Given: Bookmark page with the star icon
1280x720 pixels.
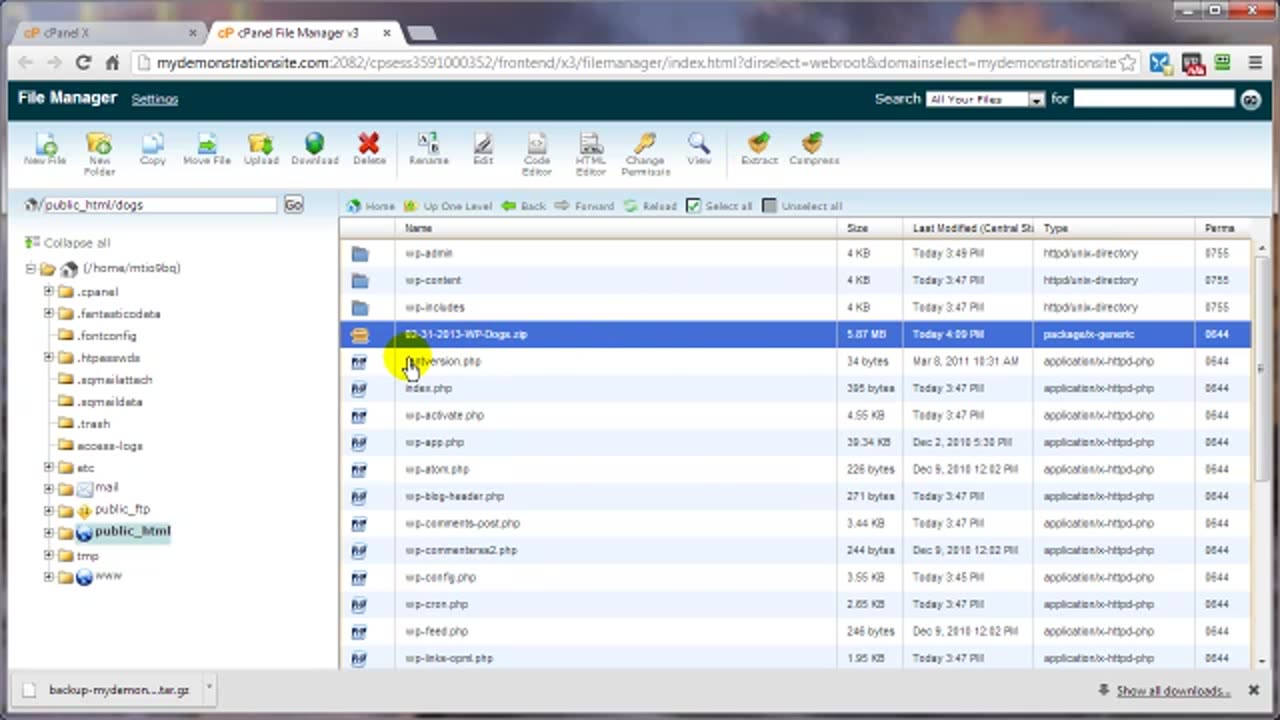Looking at the screenshot, I should point(1128,62).
